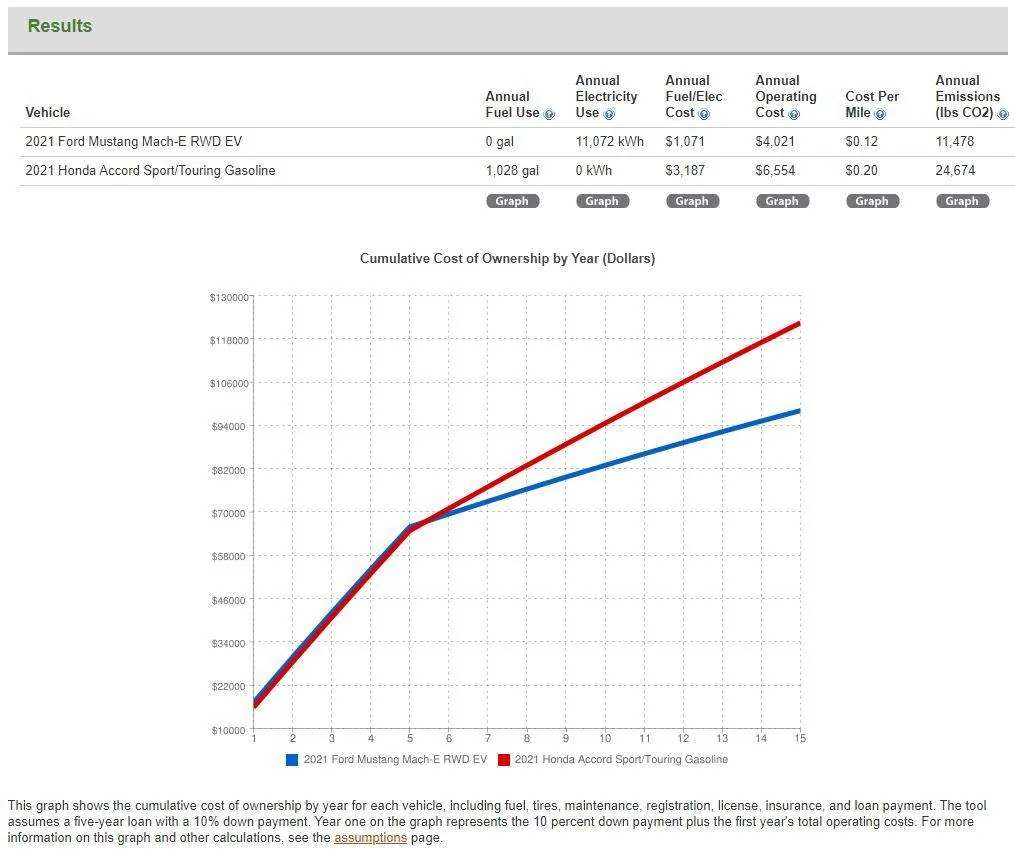The width and height of the screenshot is (1015, 849).
Task: Click red legend swatch for Honda Accord
Action: coord(504,760)
